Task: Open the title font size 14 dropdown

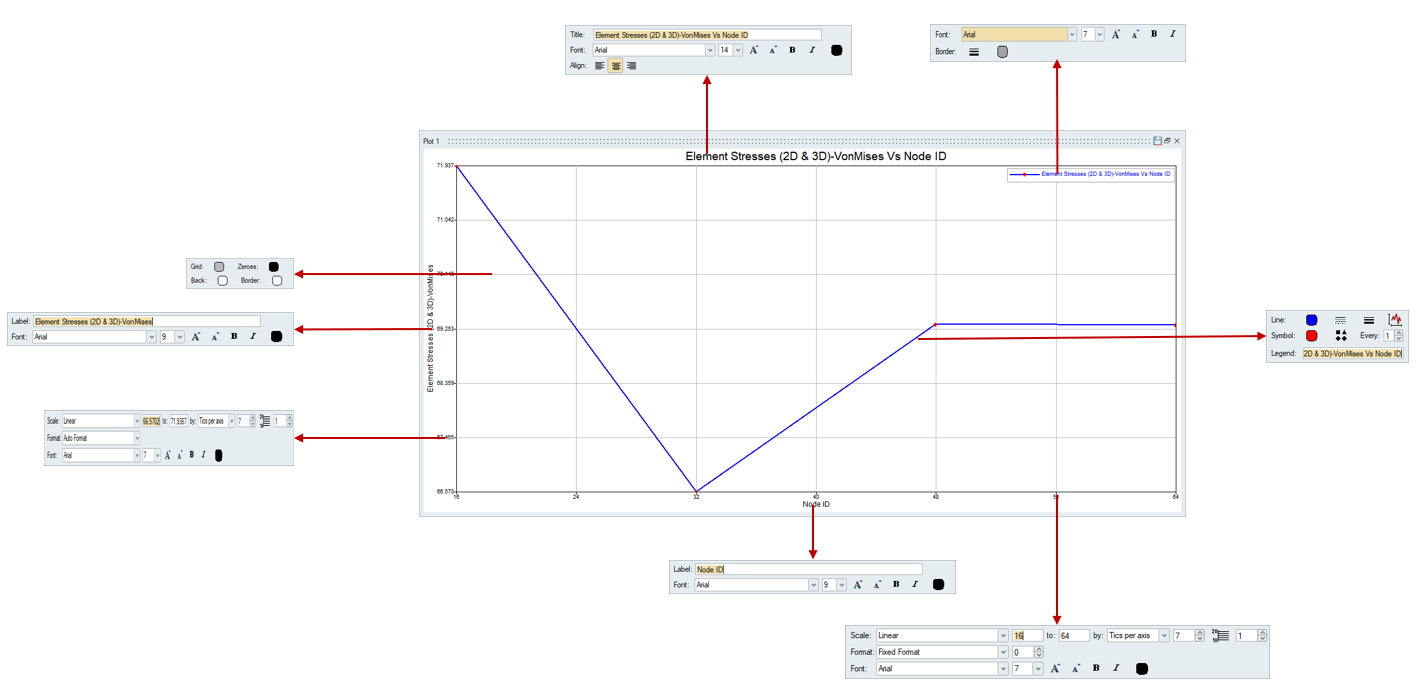Action: tap(738, 50)
